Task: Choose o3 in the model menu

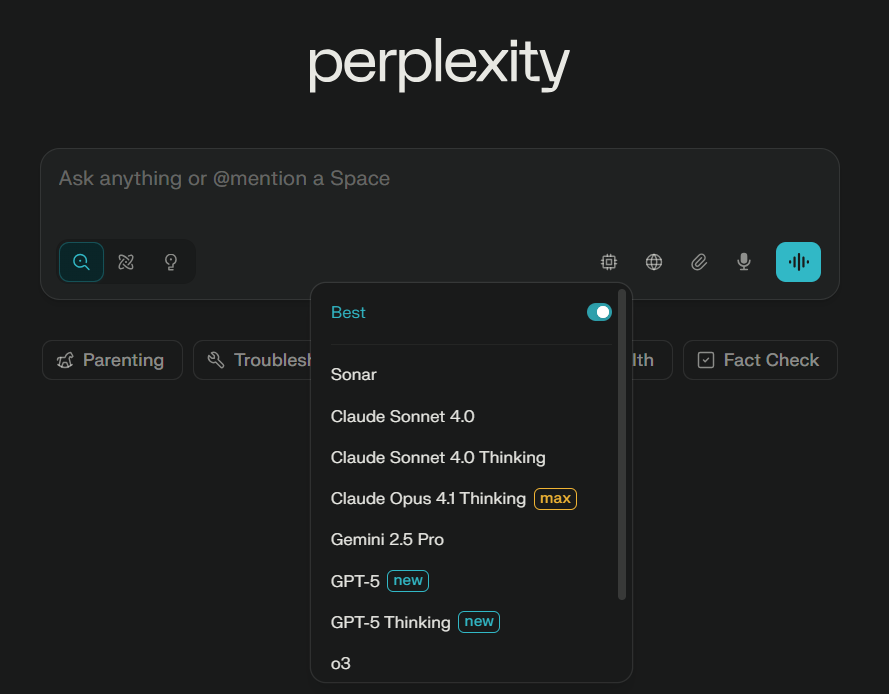Action: point(340,663)
